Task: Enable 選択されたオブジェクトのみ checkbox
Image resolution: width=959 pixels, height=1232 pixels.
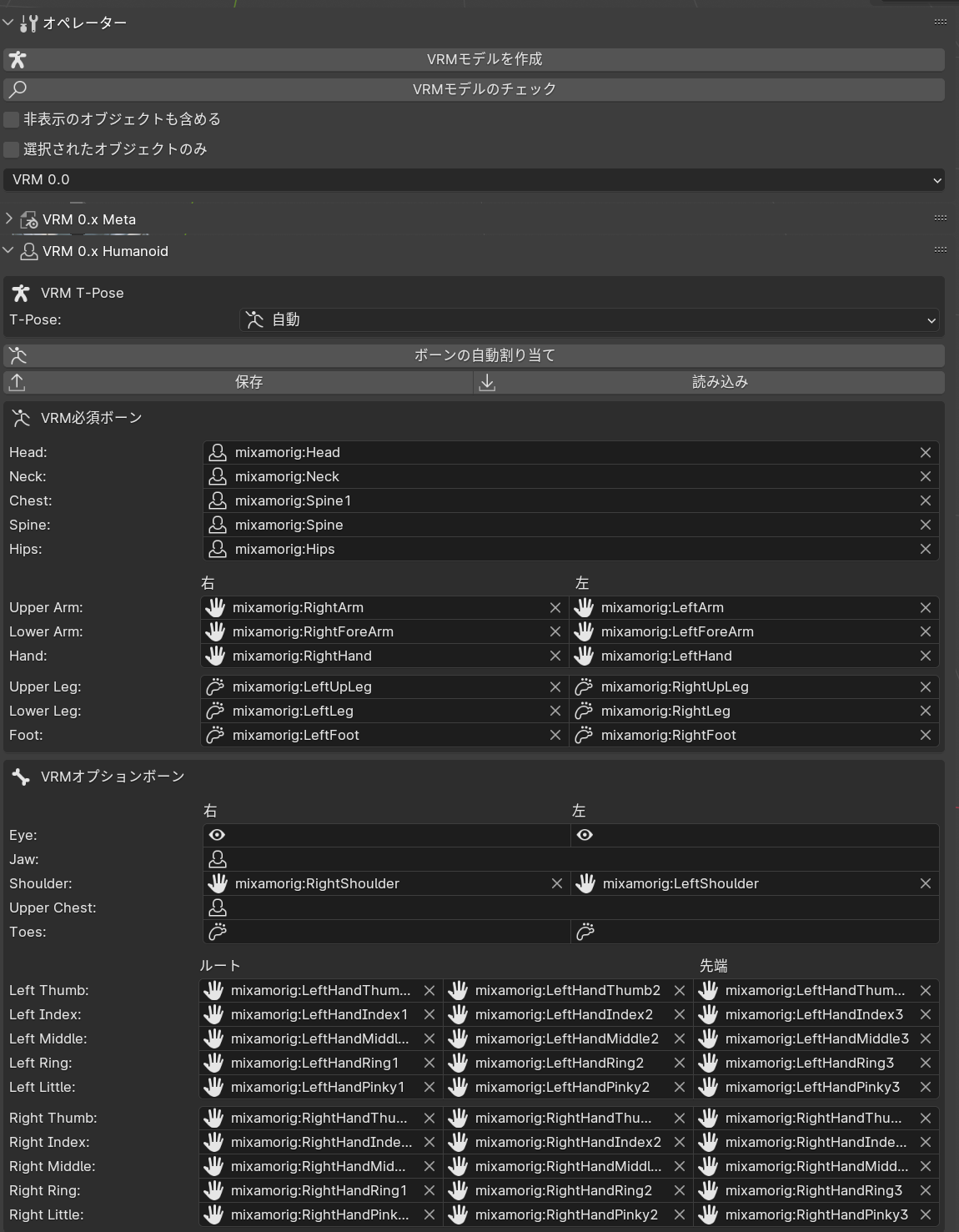Action: (12, 149)
